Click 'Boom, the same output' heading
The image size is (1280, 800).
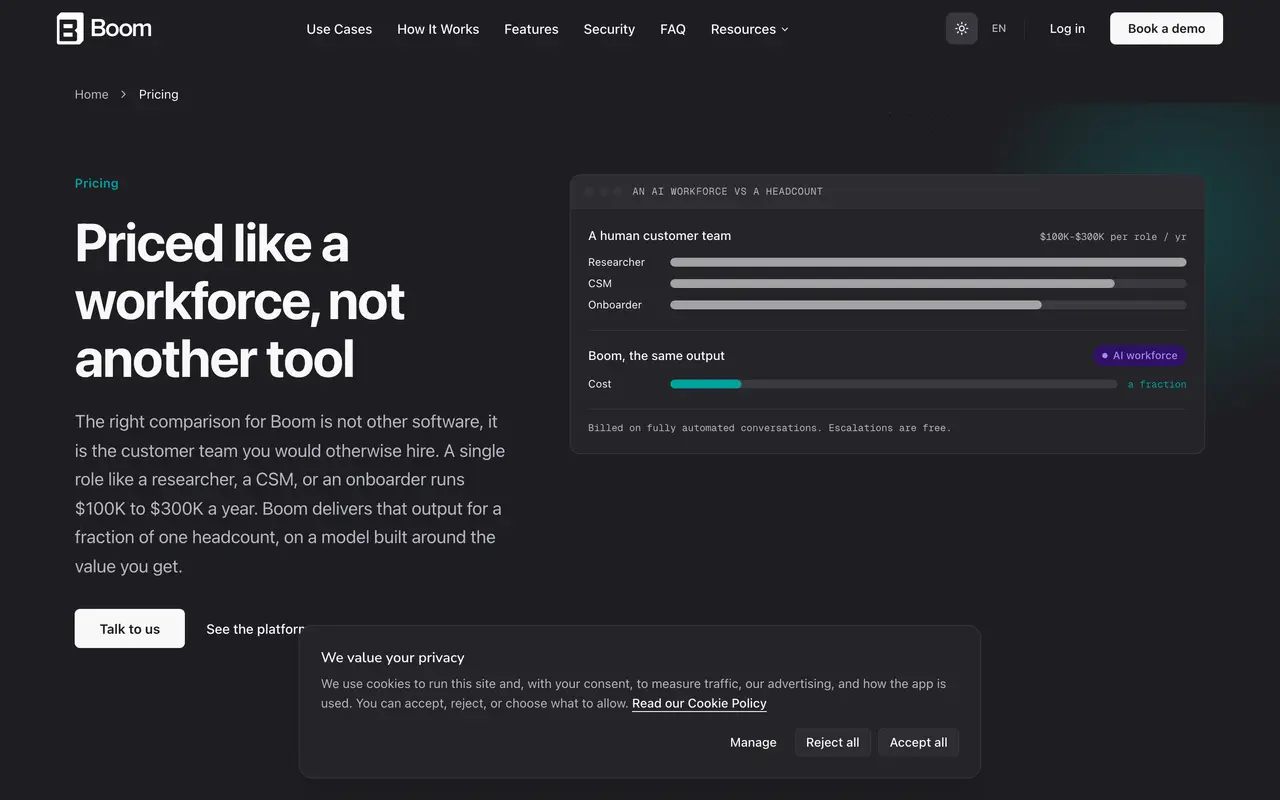[x=656, y=355]
